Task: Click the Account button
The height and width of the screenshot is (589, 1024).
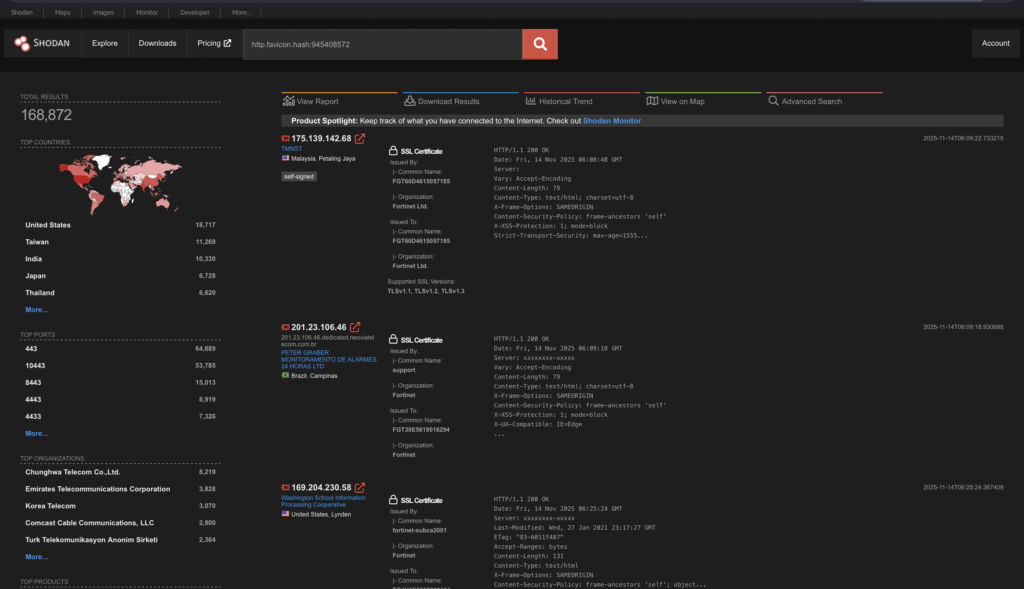Action: pyautogui.click(x=995, y=44)
